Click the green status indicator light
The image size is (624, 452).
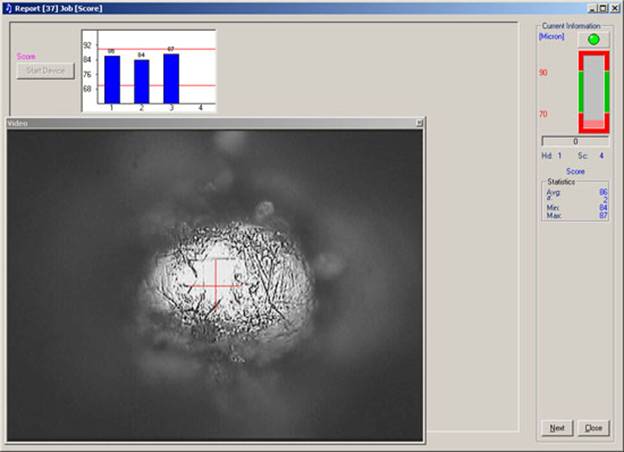point(593,39)
